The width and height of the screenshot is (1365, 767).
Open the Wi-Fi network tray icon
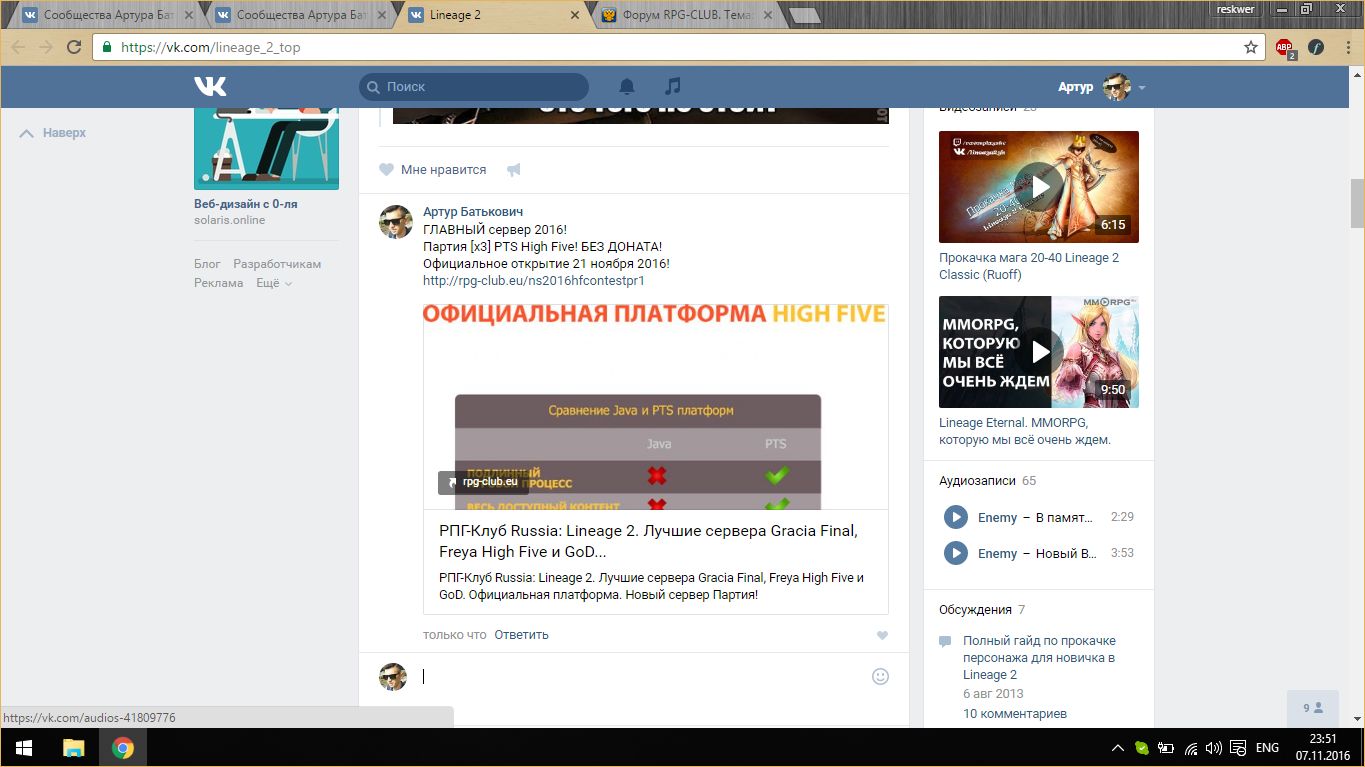[1191, 748]
